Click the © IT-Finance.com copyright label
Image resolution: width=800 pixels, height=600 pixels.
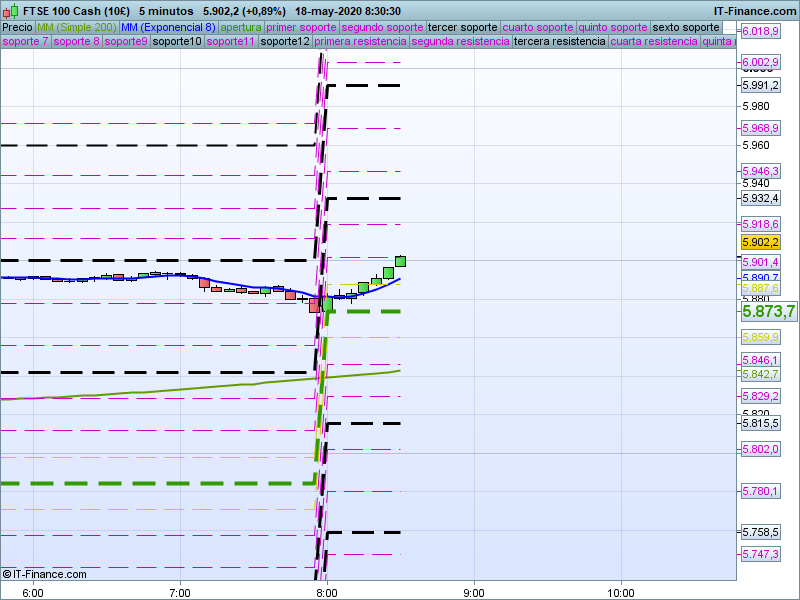click(x=44, y=574)
